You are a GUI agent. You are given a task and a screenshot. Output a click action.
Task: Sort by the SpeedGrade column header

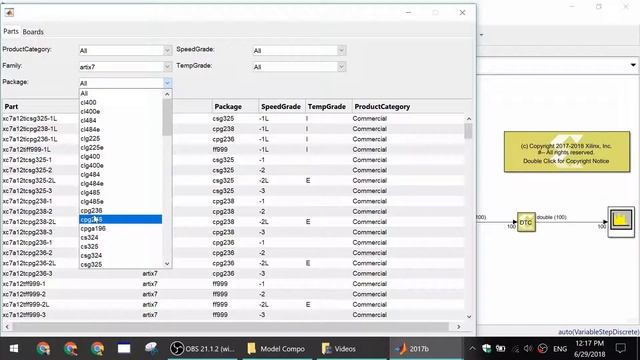281,107
